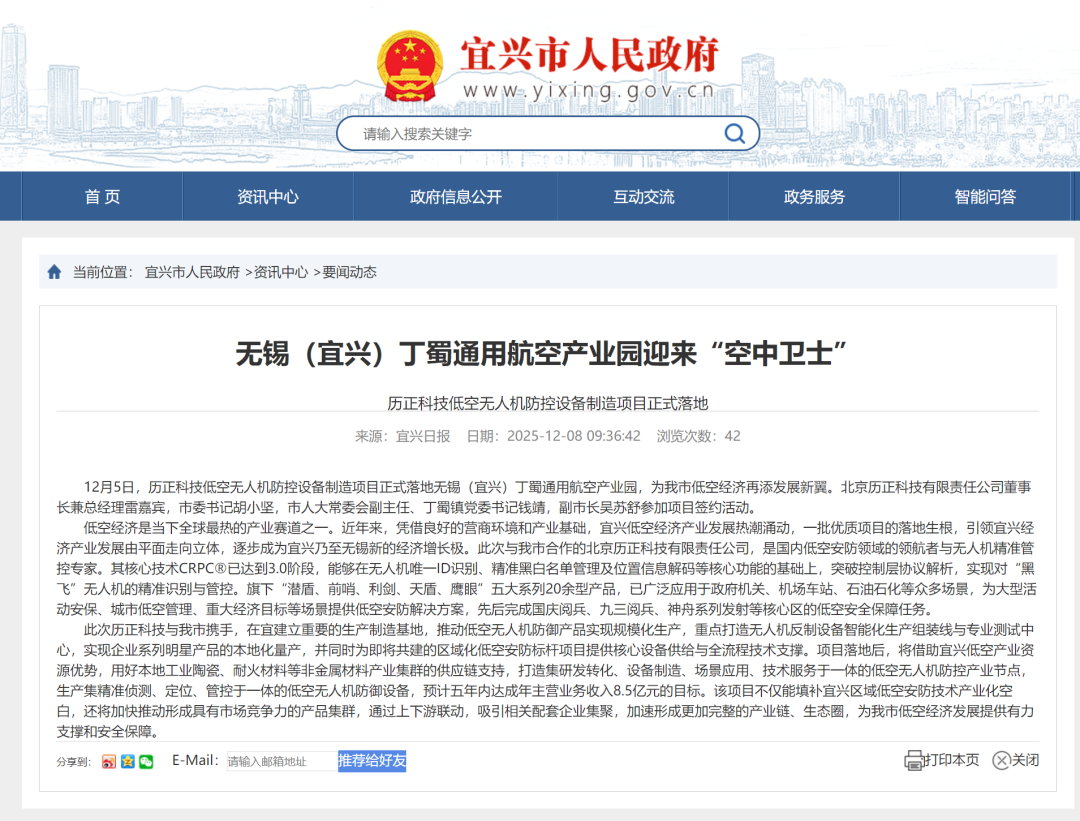Go to 政府信息公开 section
This screenshot has height=821, width=1080.
coord(456,197)
